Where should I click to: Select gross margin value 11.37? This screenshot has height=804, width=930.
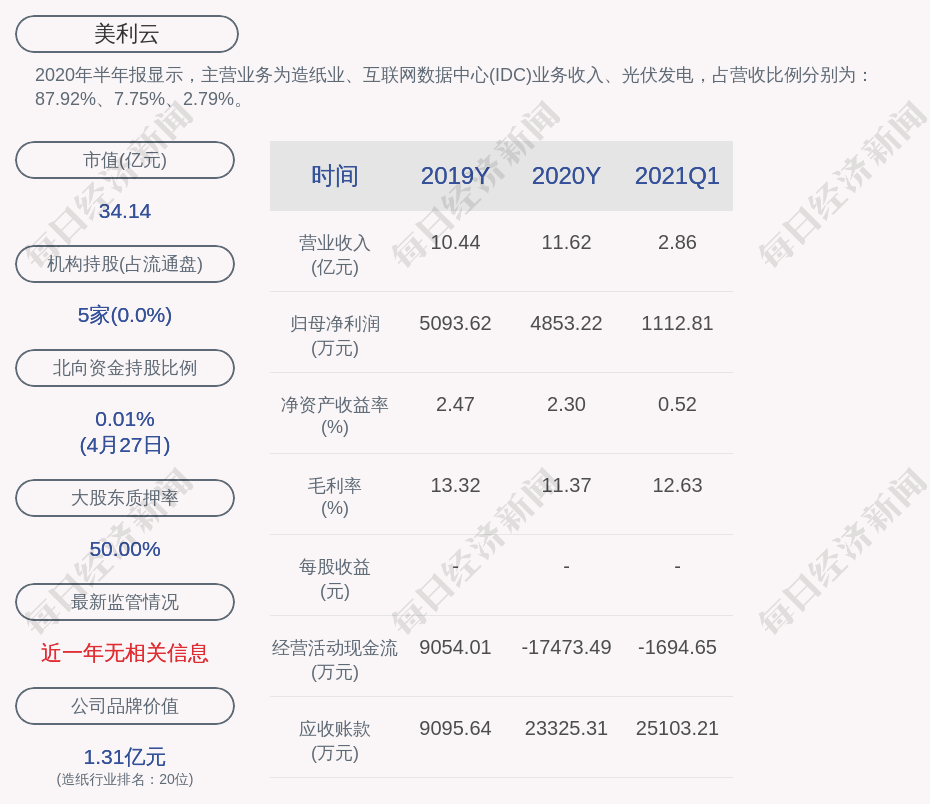click(566, 486)
